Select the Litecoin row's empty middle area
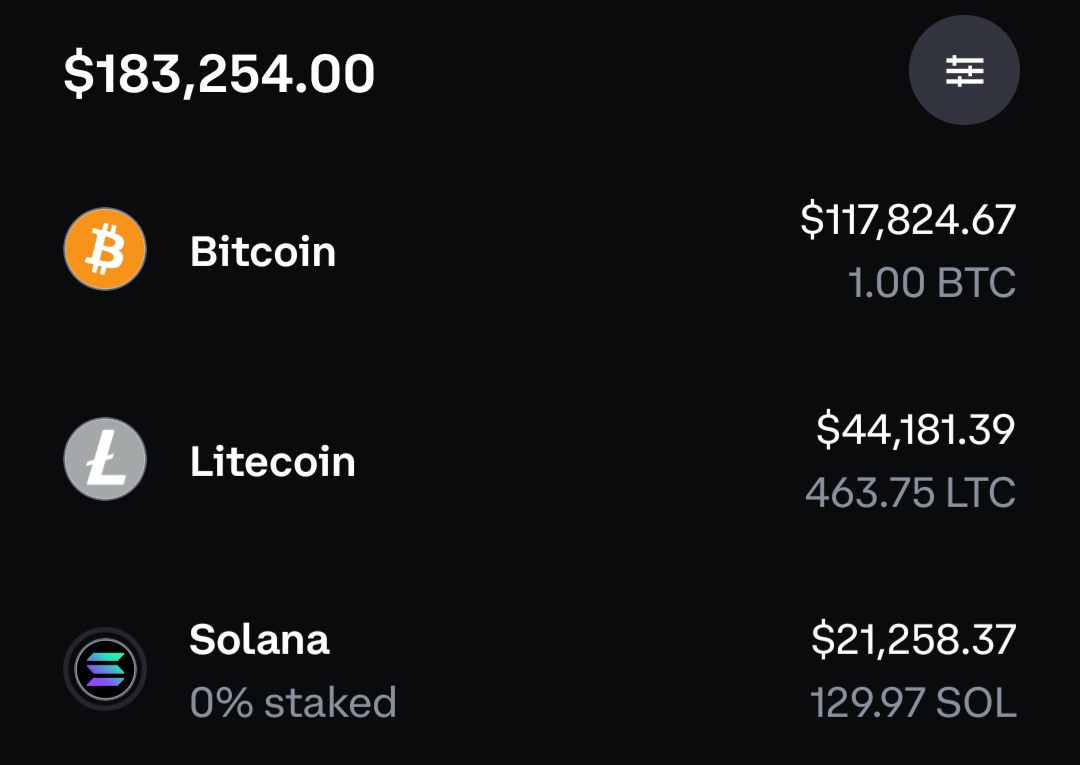The image size is (1080, 765). (579, 459)
